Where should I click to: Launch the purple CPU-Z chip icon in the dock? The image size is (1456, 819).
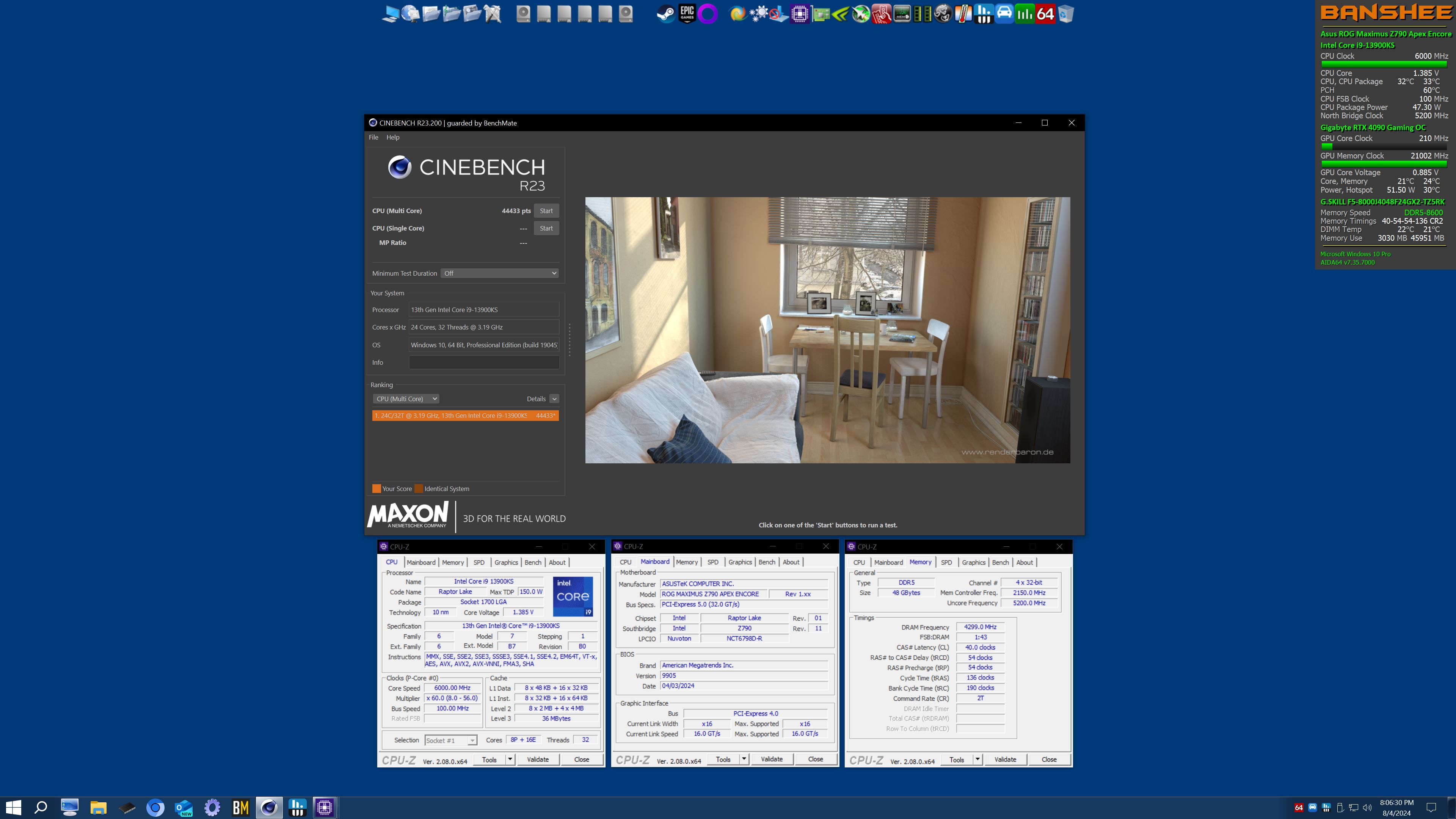(800, 14)
